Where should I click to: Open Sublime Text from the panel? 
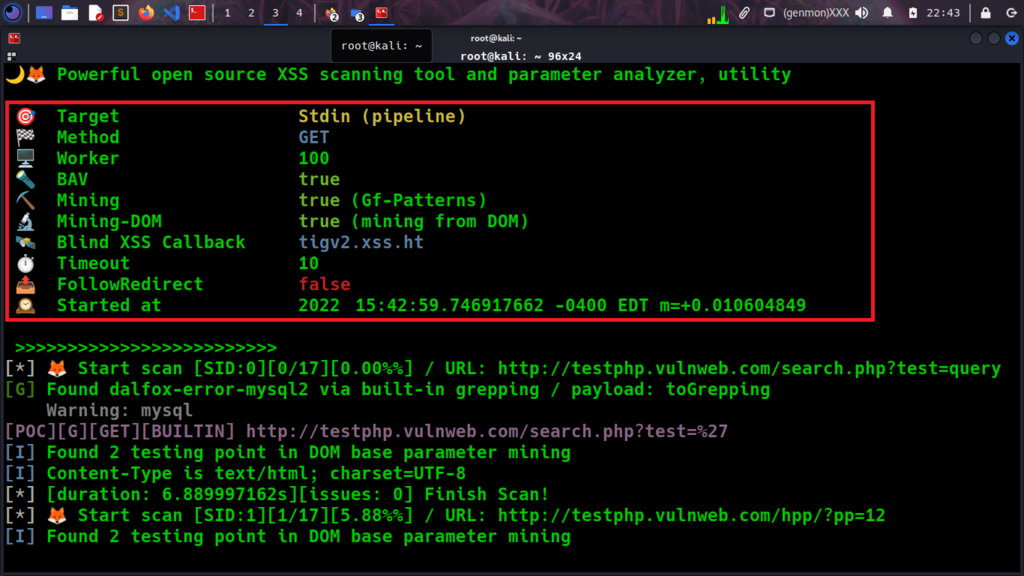point(121,13)
